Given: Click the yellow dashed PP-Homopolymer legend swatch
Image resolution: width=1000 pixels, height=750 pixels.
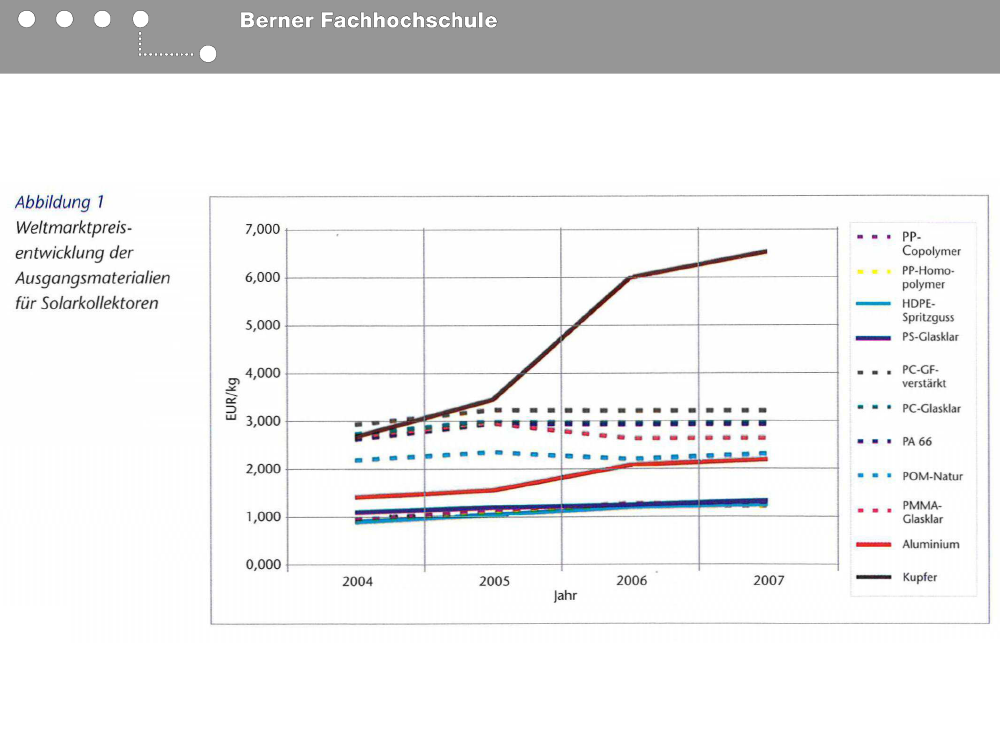Looking at the screenshot, I should point(874,272).
